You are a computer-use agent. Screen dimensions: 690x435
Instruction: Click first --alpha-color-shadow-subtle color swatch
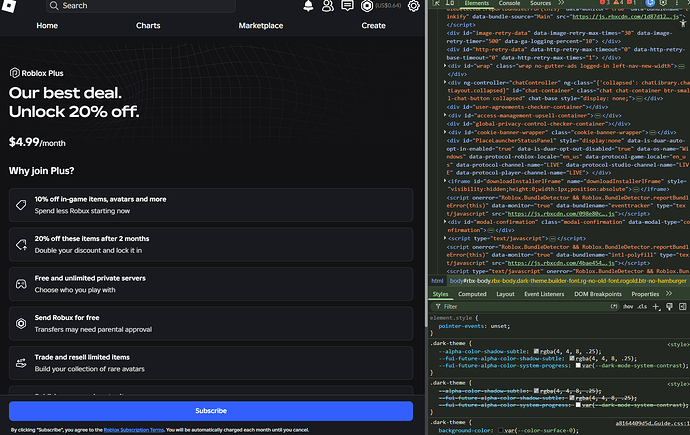(536, 351)
